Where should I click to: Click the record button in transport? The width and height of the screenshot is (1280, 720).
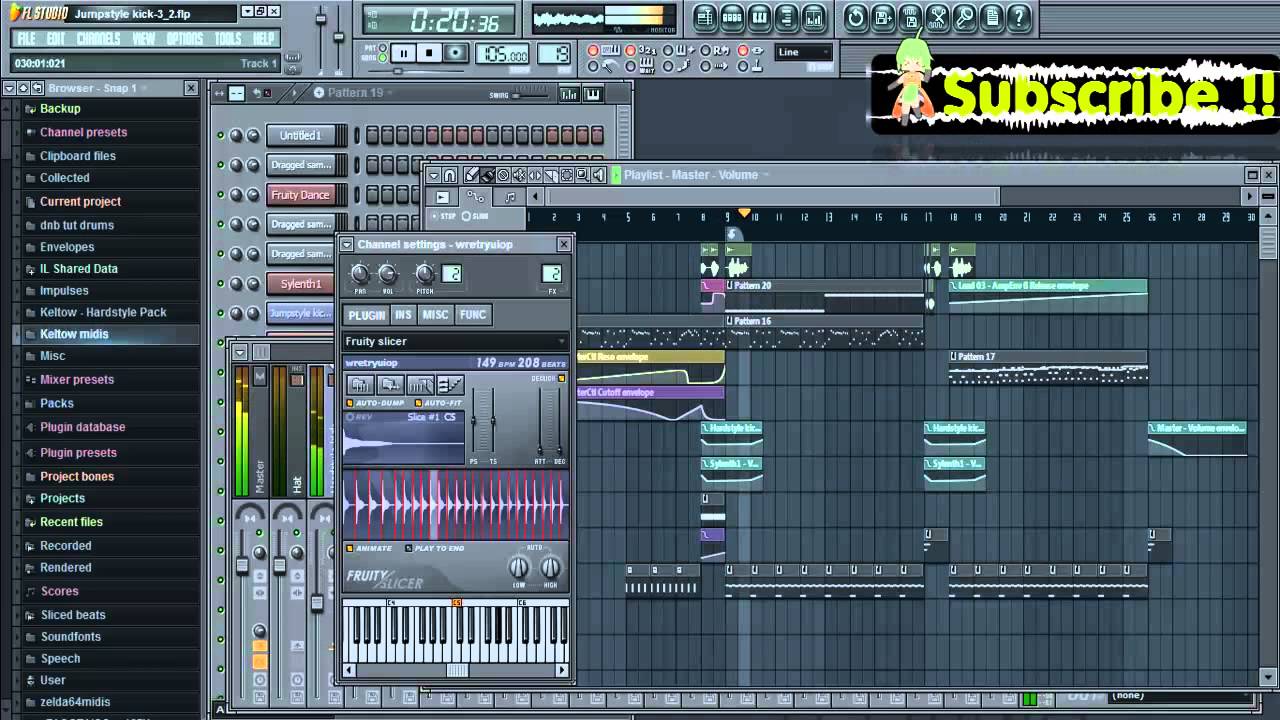(x=455, y=53)
